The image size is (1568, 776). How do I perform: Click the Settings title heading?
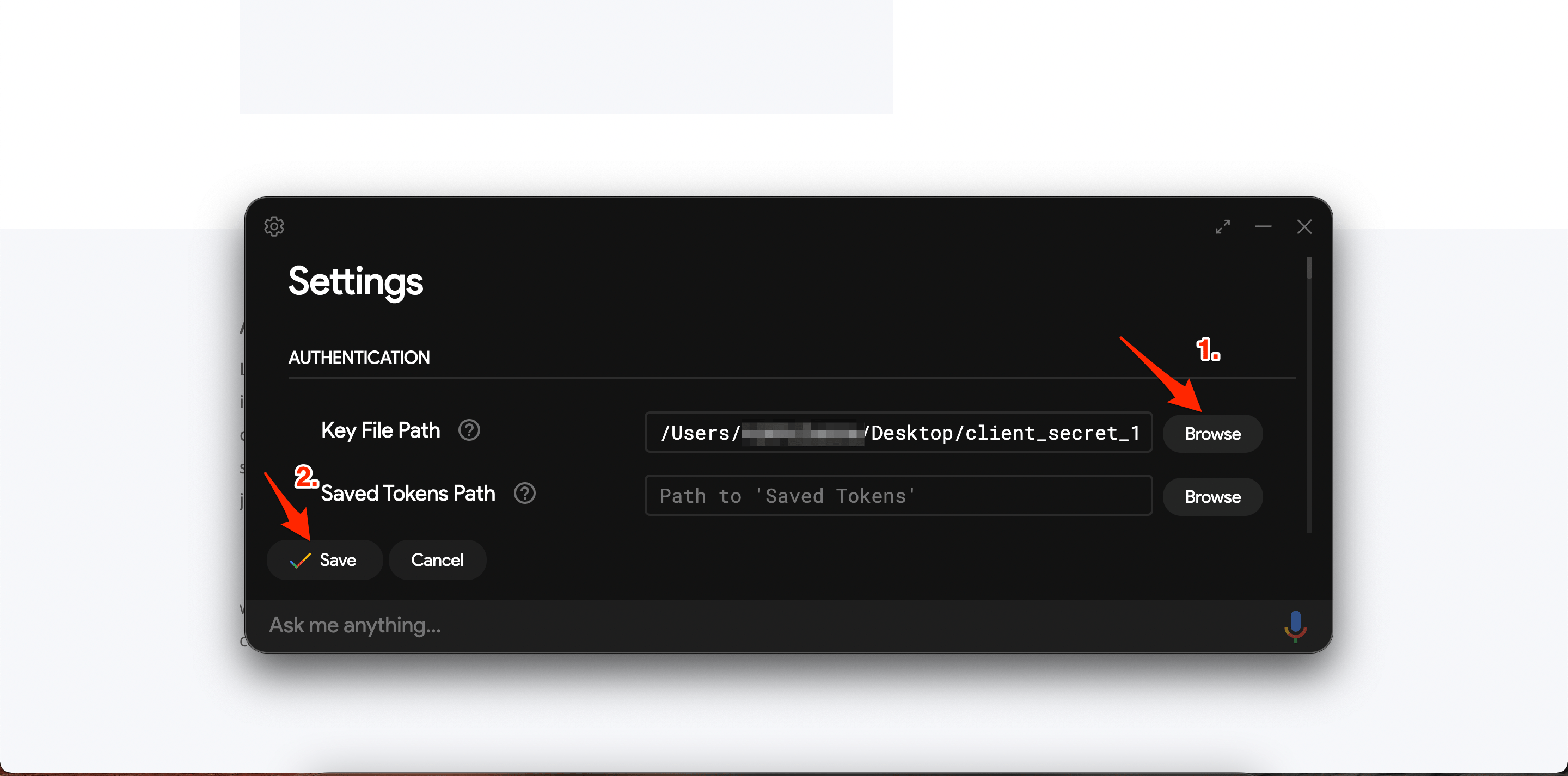pyautogui.click(x=354, y=285)
